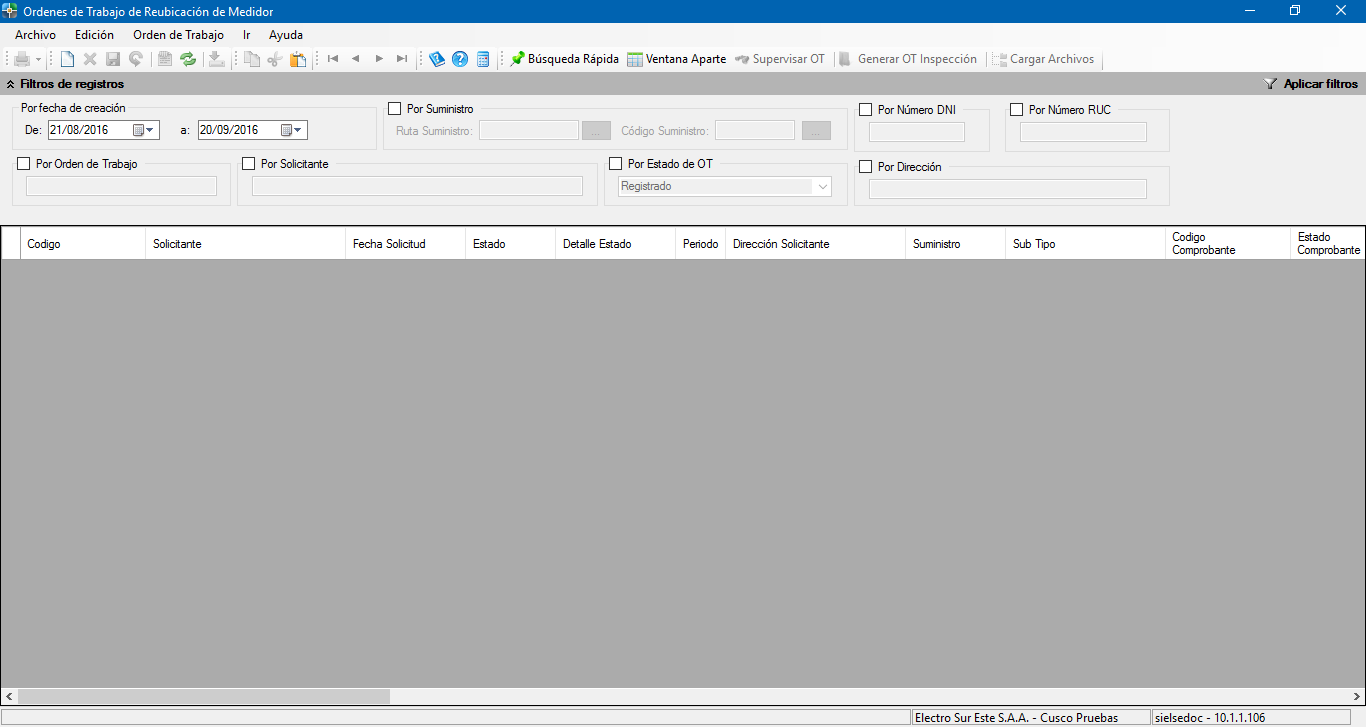Image resolution: width=1366 pixels, height=727 pixels.
Task: Sort by the Estado column header
Action: (x=510, y=244)
